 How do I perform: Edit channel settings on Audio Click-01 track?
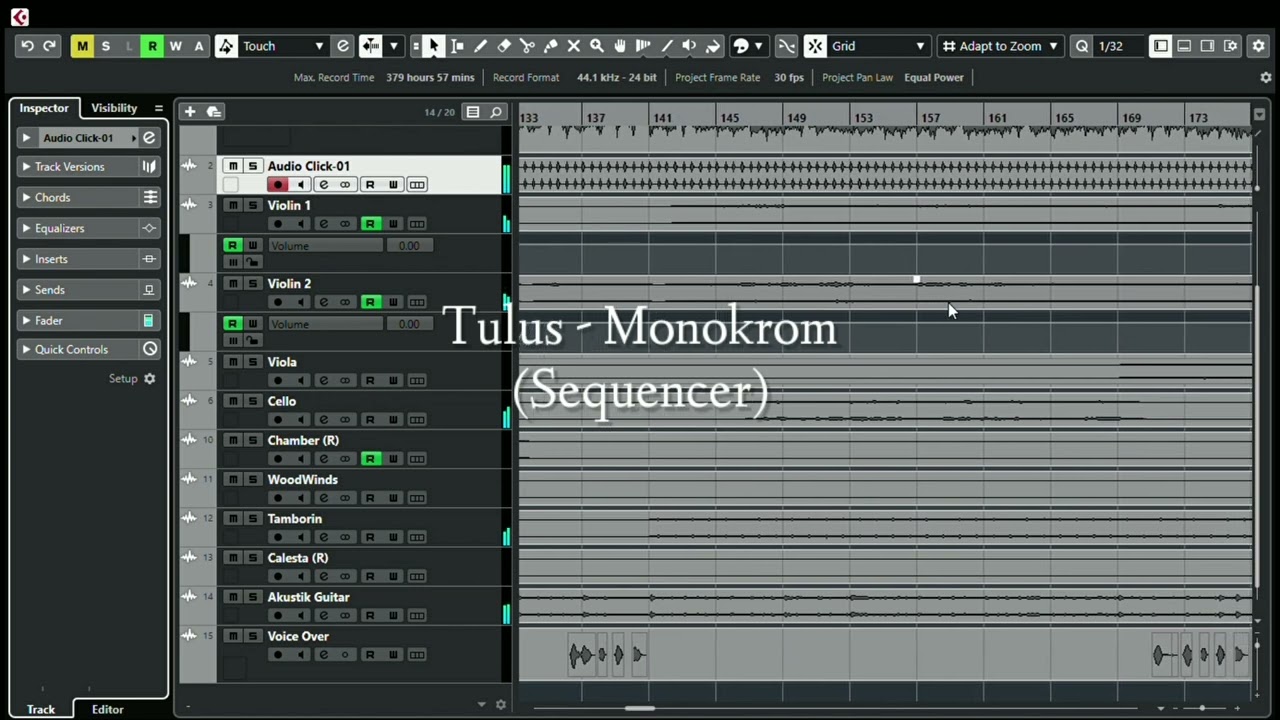click(x=323, y=185)
